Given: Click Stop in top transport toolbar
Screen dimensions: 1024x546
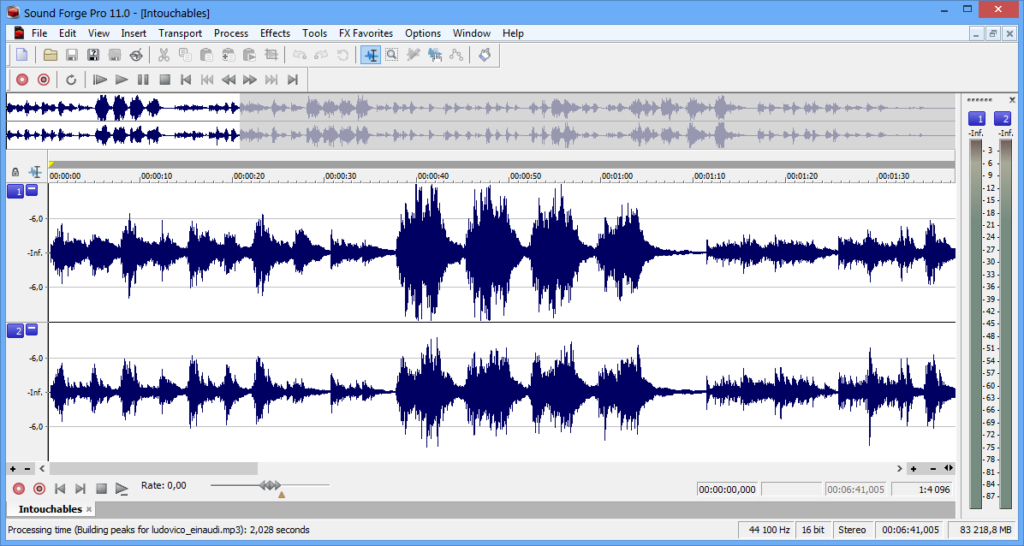Looking at the screenshot, I should pos(165,80).
